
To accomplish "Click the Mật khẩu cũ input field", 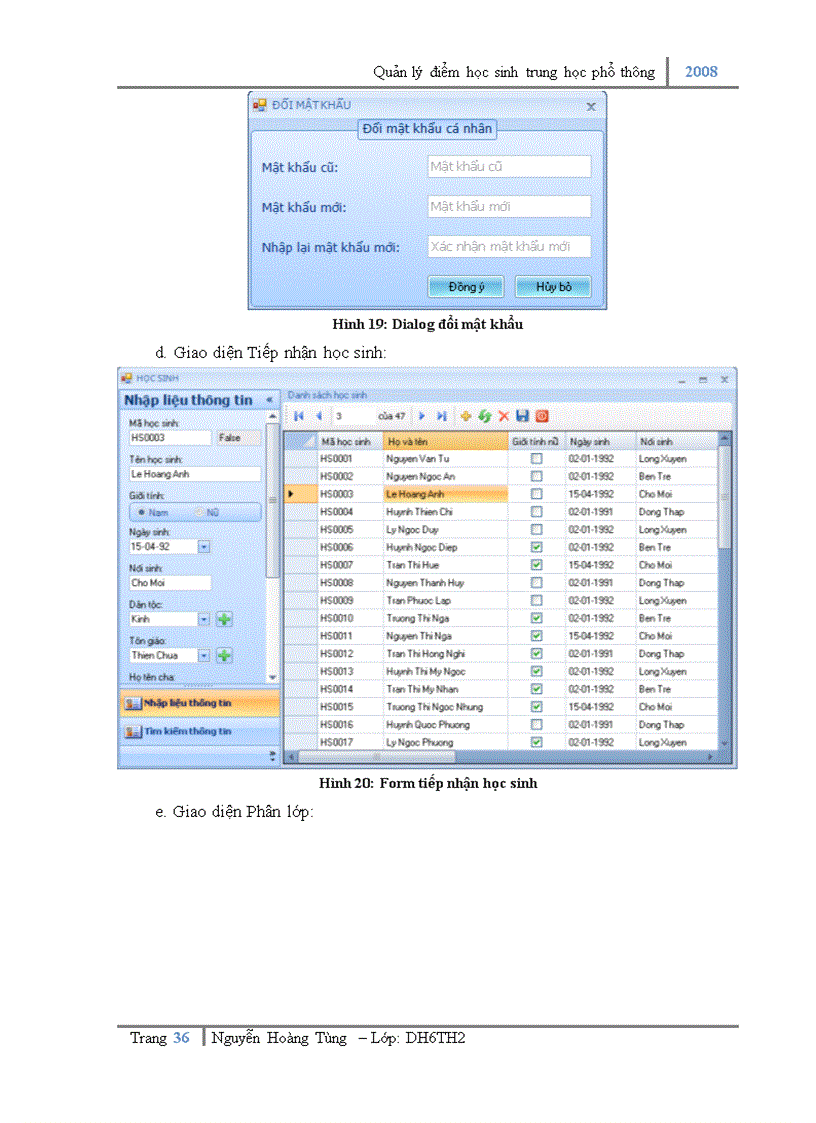I will point(508,167).
